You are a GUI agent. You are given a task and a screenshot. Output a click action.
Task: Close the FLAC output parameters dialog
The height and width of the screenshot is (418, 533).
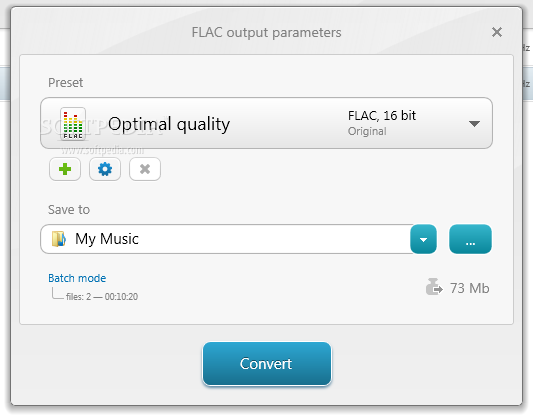497,32
